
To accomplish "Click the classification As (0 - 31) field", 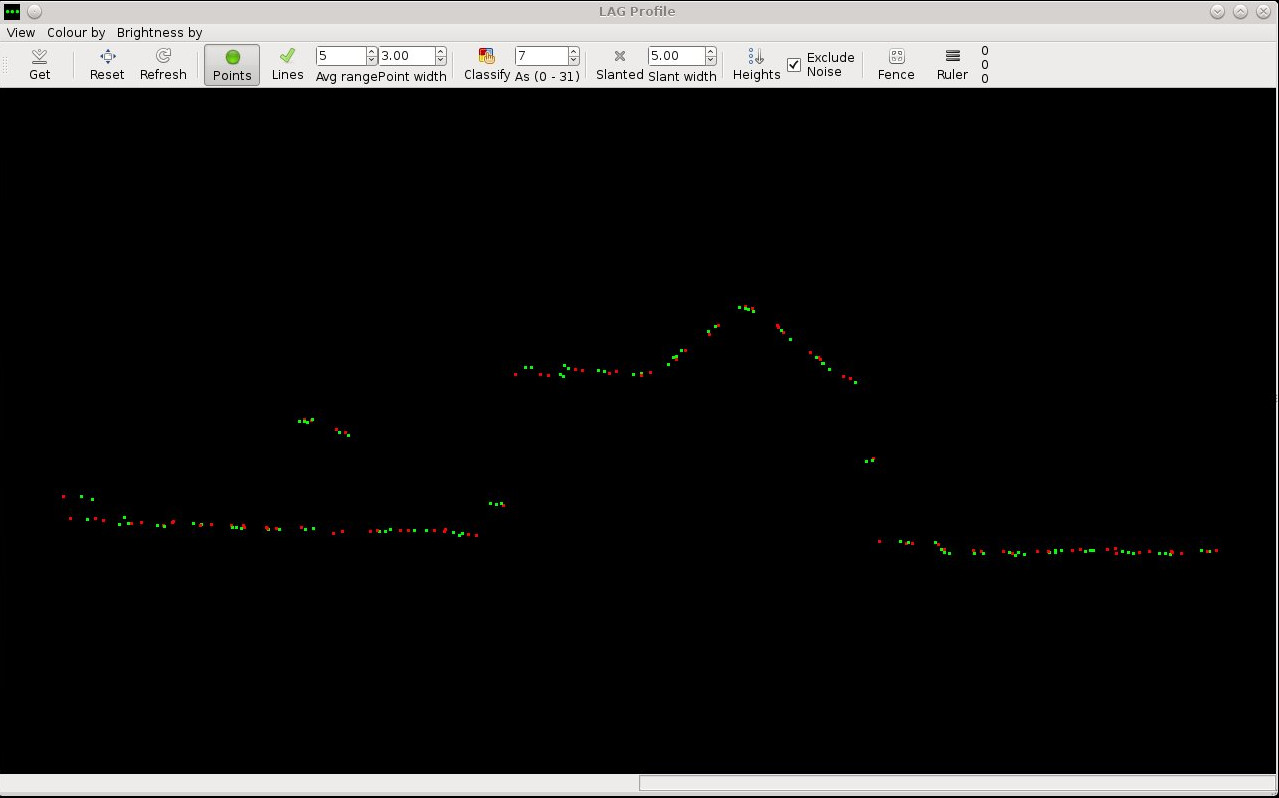I will (x=541, y=56).
